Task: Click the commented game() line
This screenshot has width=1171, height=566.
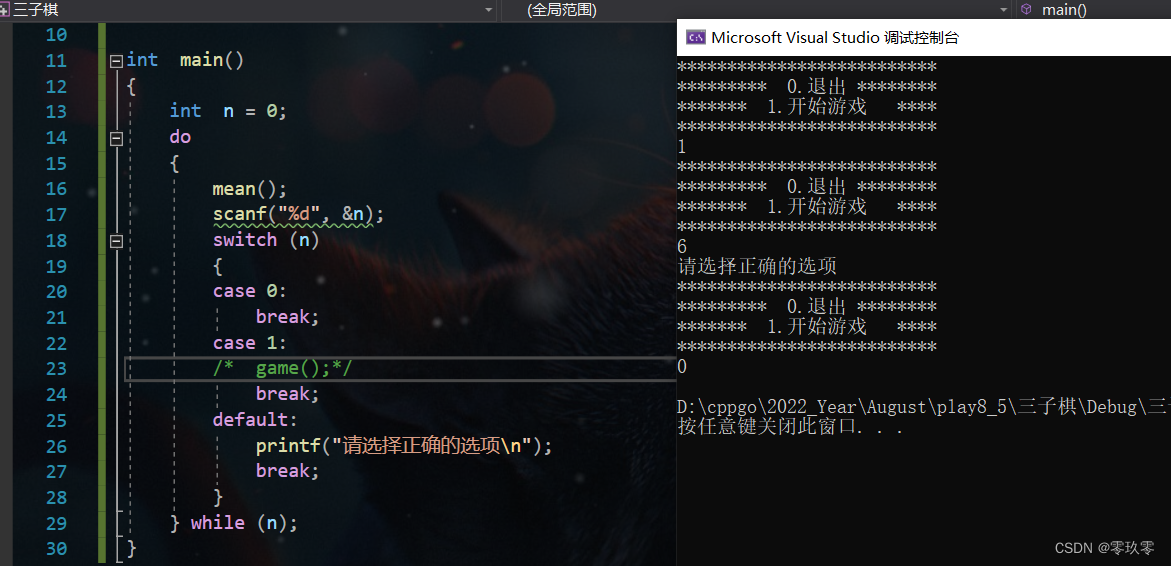Action: click(283, 369)
